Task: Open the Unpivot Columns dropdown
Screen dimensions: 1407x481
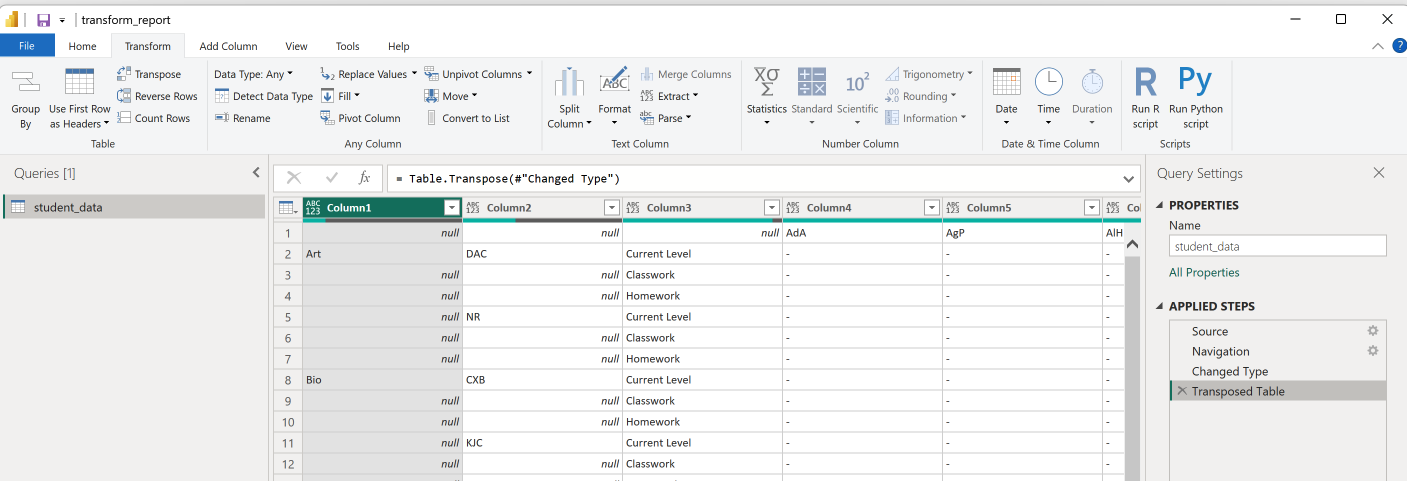Action: point(479,74)
